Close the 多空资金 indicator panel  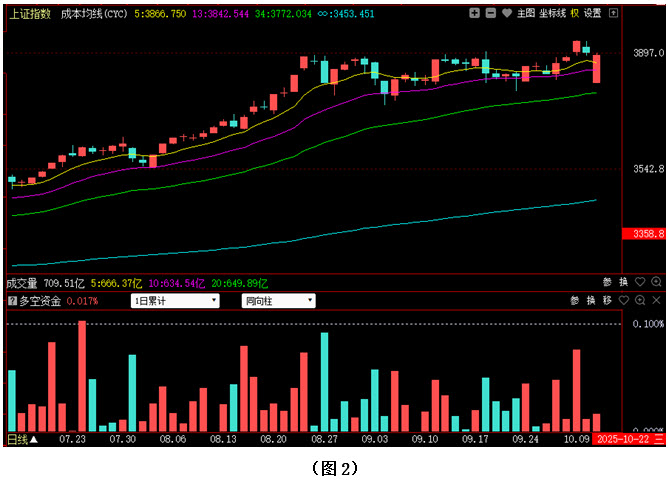coord(655,300)
